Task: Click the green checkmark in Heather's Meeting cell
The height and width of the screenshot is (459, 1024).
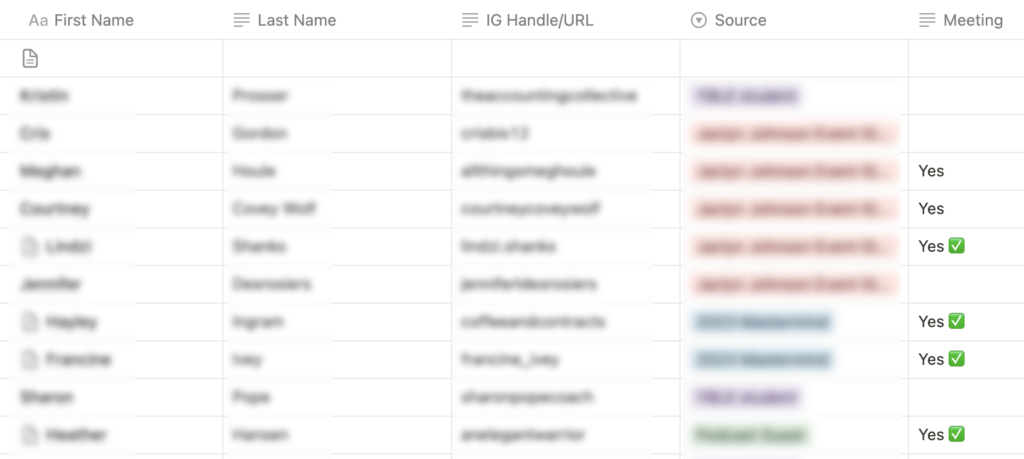Action: 956,435
